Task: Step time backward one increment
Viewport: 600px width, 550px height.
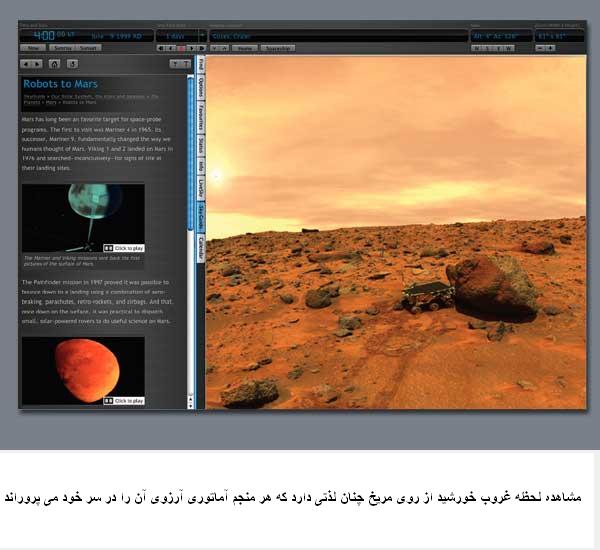Action: click(162, 48)
